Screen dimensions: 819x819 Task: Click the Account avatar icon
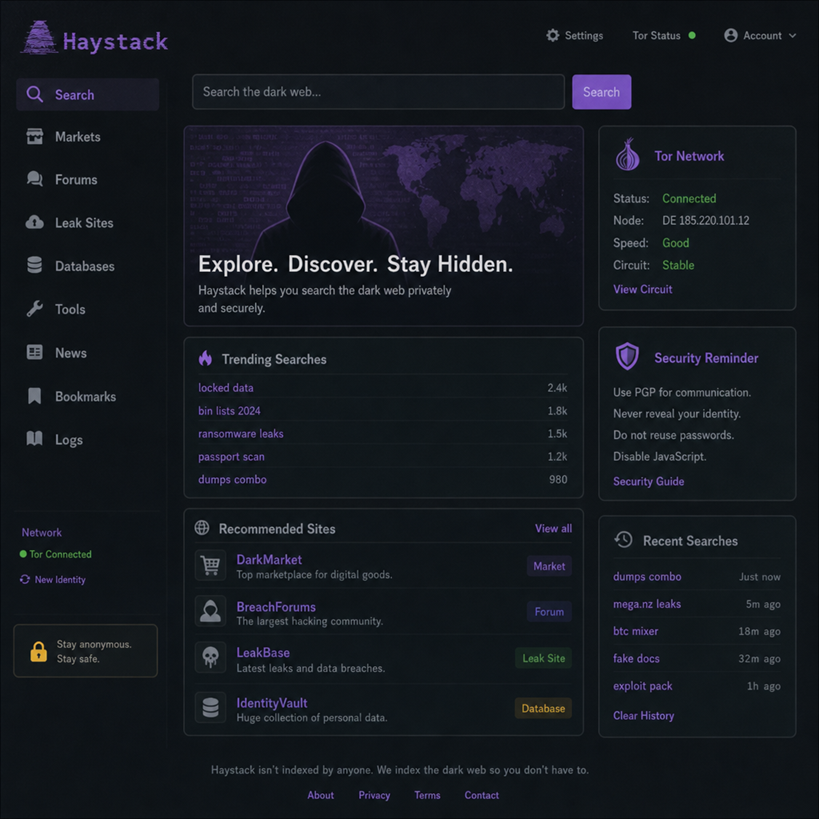click(x=731, y=36)
